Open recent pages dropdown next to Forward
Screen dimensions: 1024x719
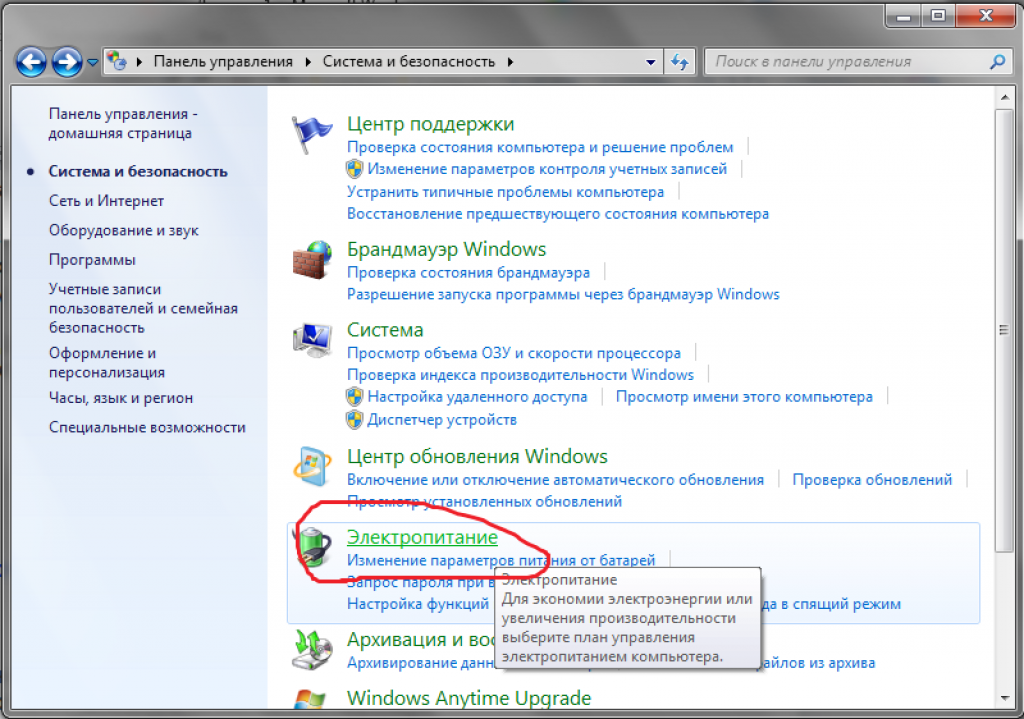click(x=93, y=63)
